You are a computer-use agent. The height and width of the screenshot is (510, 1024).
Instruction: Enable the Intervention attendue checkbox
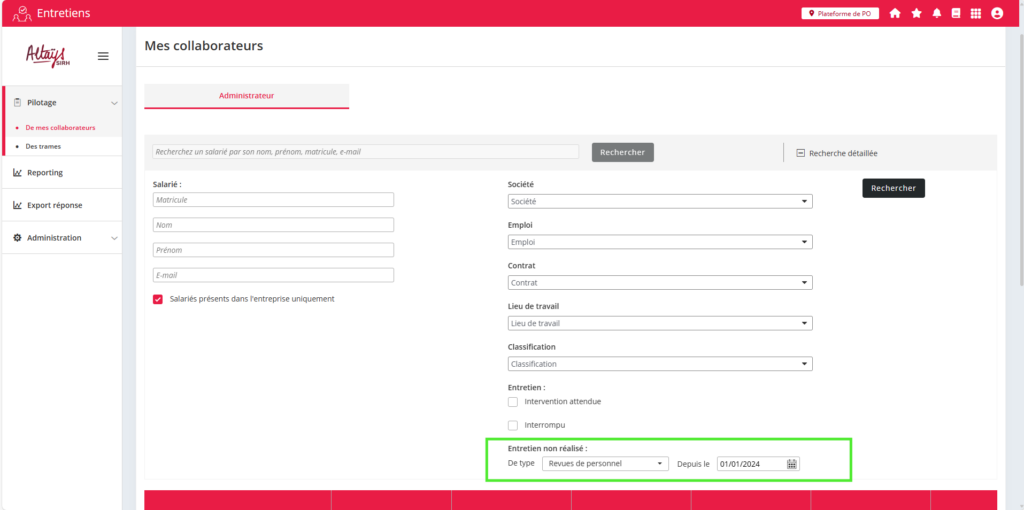point(513,402)
